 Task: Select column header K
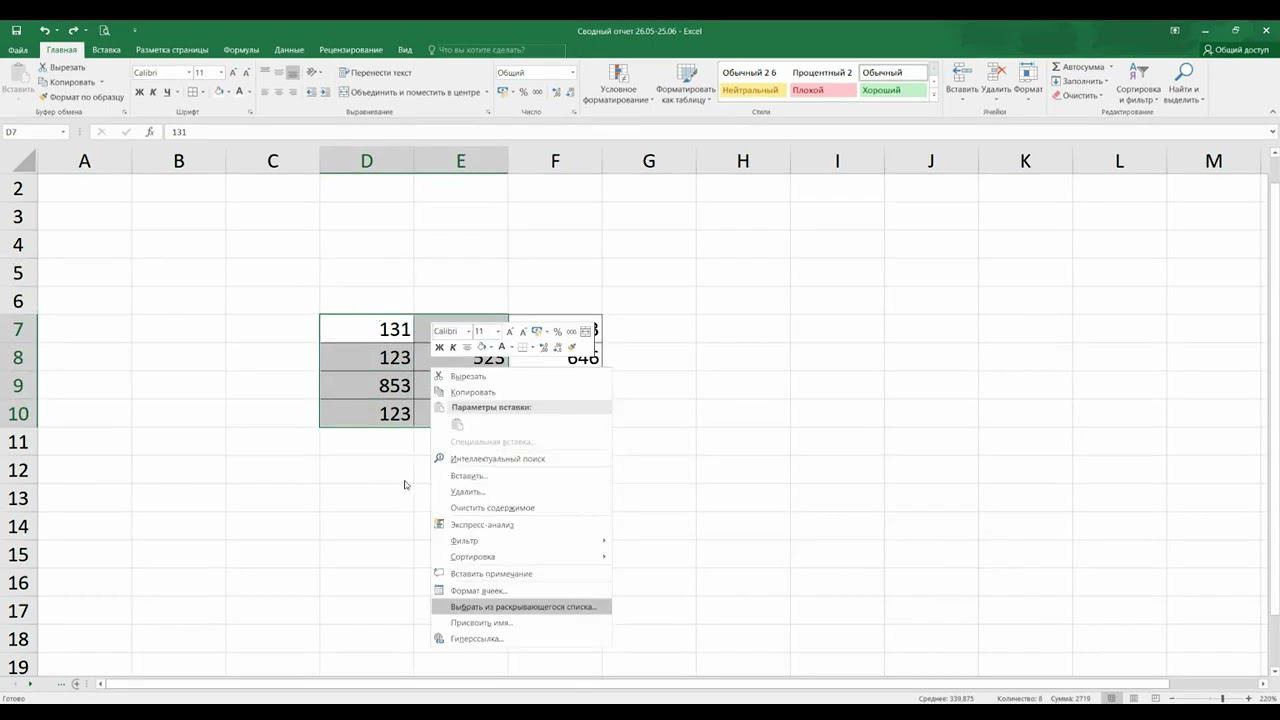pyautogui.click(x=1025, y=161)
